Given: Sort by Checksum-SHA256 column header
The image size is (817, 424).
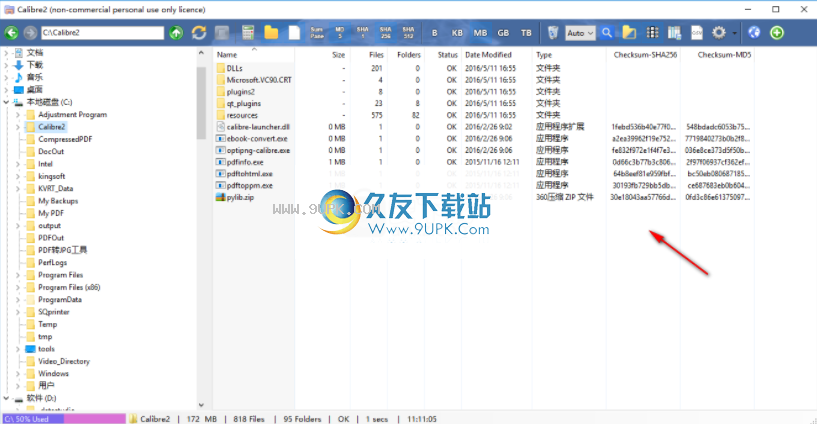Looking at the screenshot, I should click(645, 55).
